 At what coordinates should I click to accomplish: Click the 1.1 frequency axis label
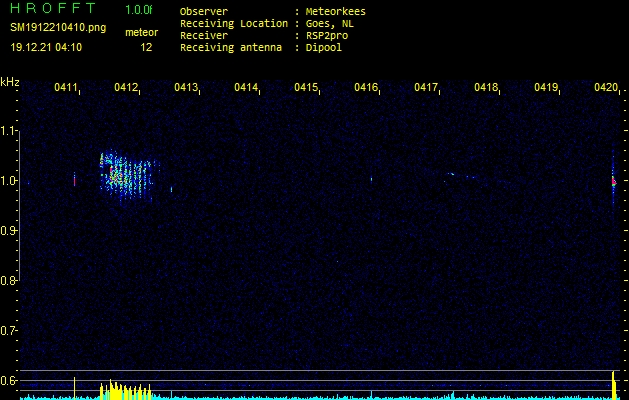8,130
